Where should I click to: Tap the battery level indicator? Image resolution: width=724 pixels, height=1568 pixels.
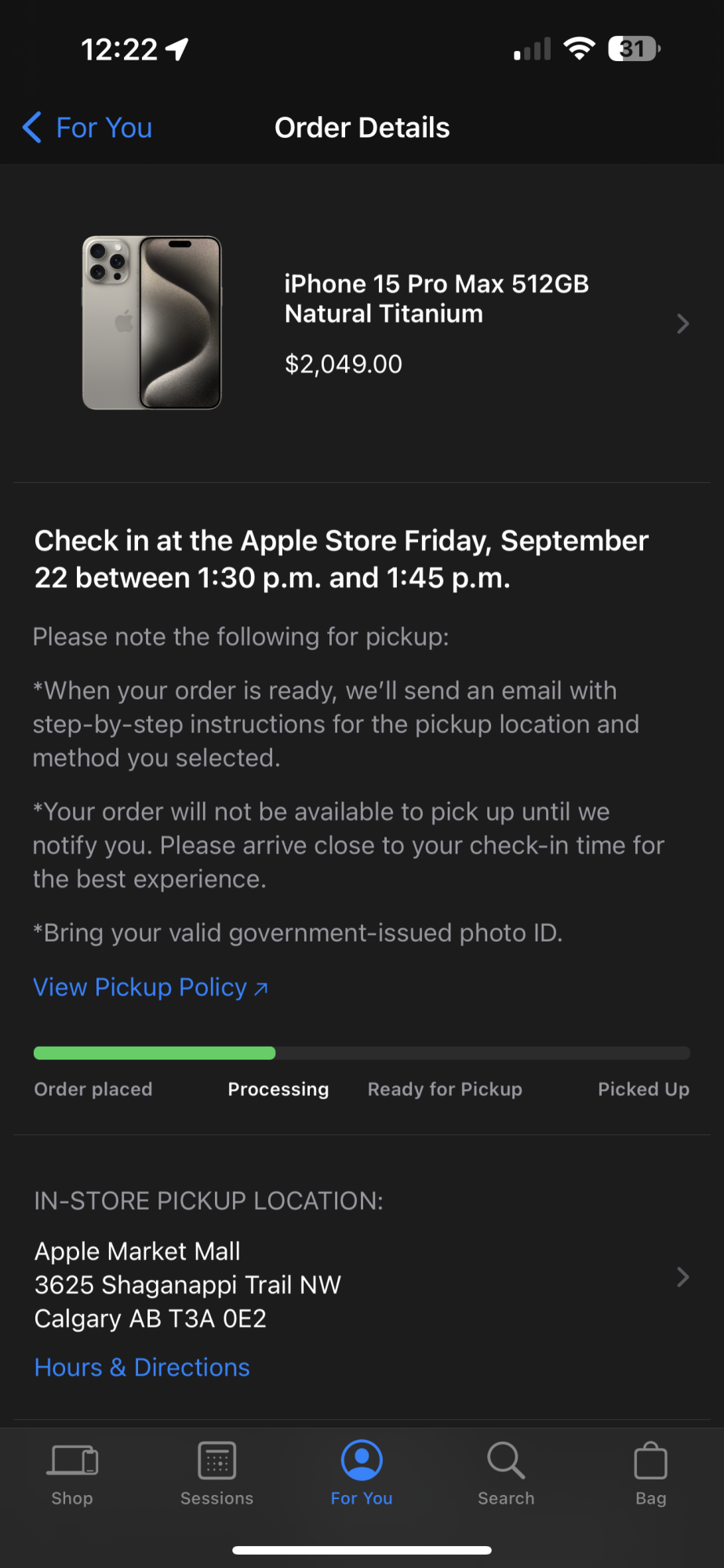pos(634,49)
